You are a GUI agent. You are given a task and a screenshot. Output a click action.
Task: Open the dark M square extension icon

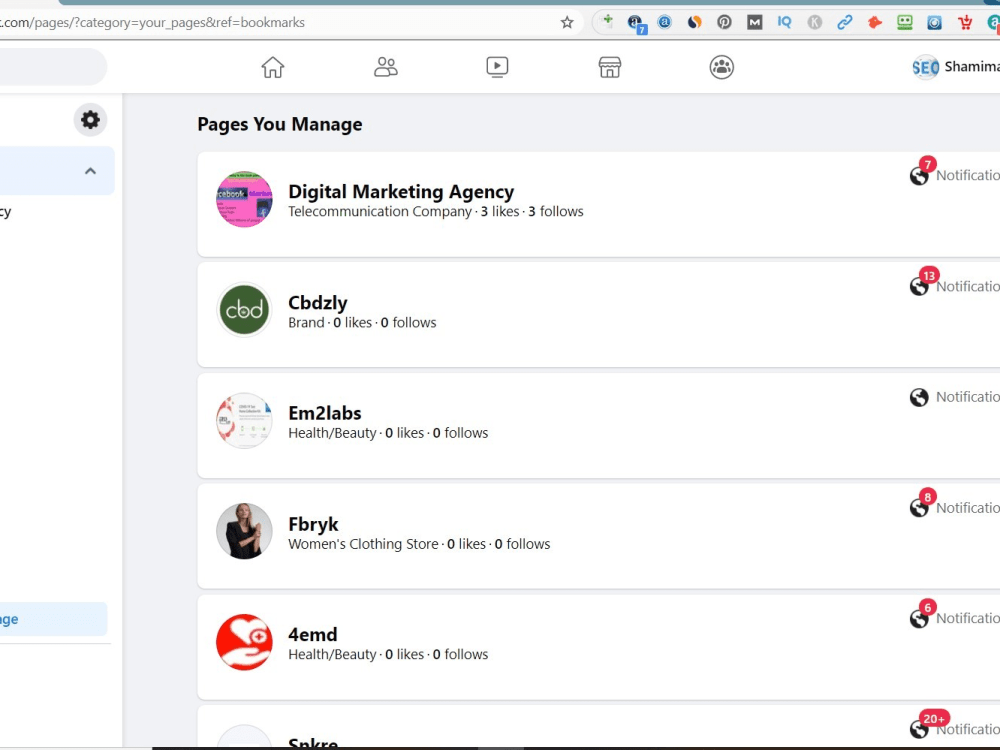[x=754, y=22]
